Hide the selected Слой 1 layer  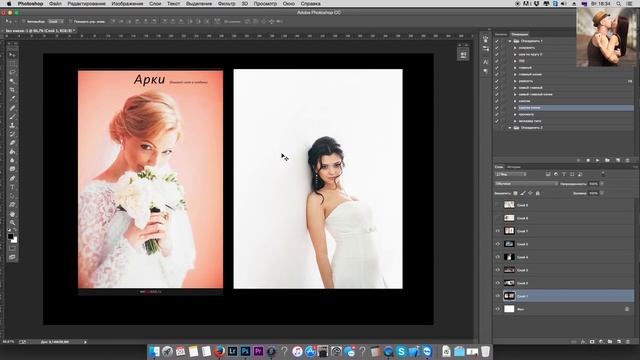(498, 296)
